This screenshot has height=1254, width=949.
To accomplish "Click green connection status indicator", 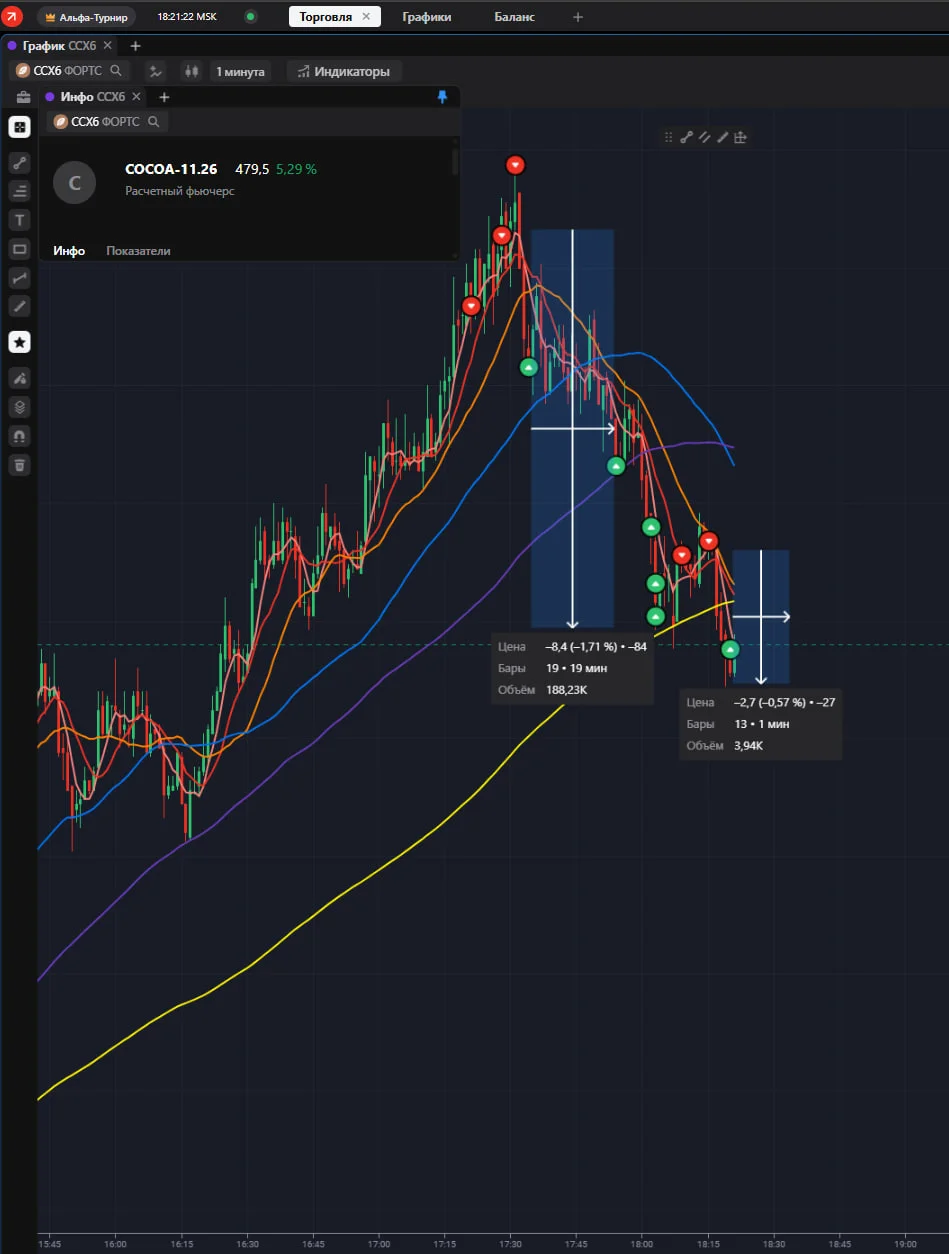I will point(250,17).
